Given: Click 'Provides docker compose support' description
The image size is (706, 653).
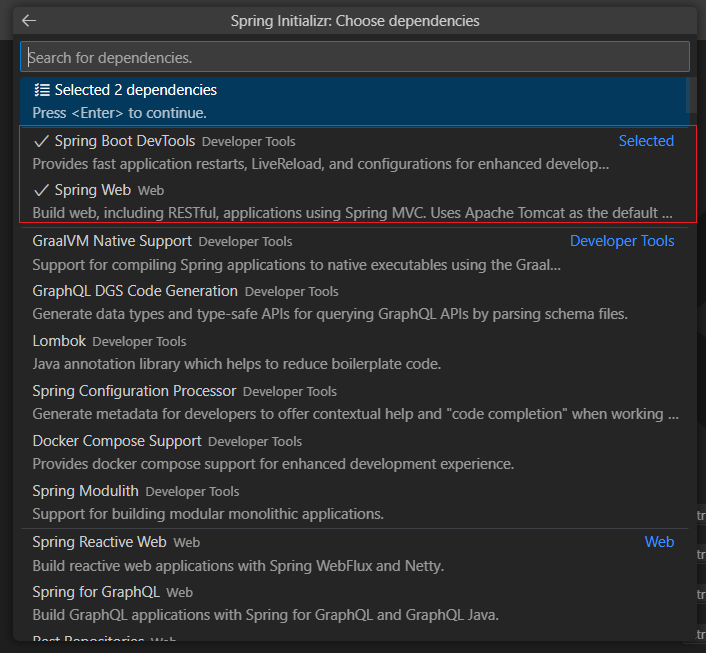Looking at the screenshot, I should 273,464.
